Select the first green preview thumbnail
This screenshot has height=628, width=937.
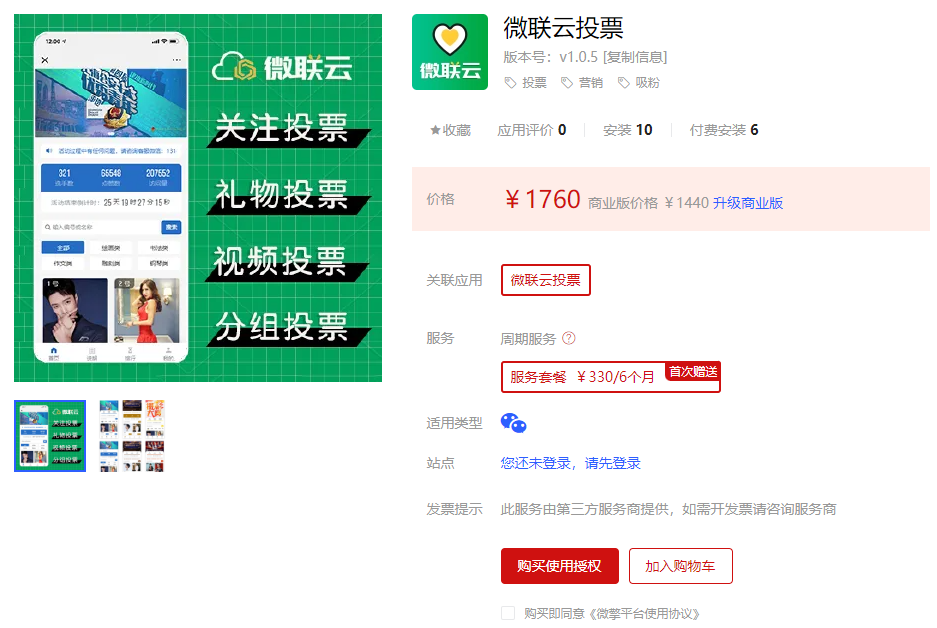(x=50, y=436)
